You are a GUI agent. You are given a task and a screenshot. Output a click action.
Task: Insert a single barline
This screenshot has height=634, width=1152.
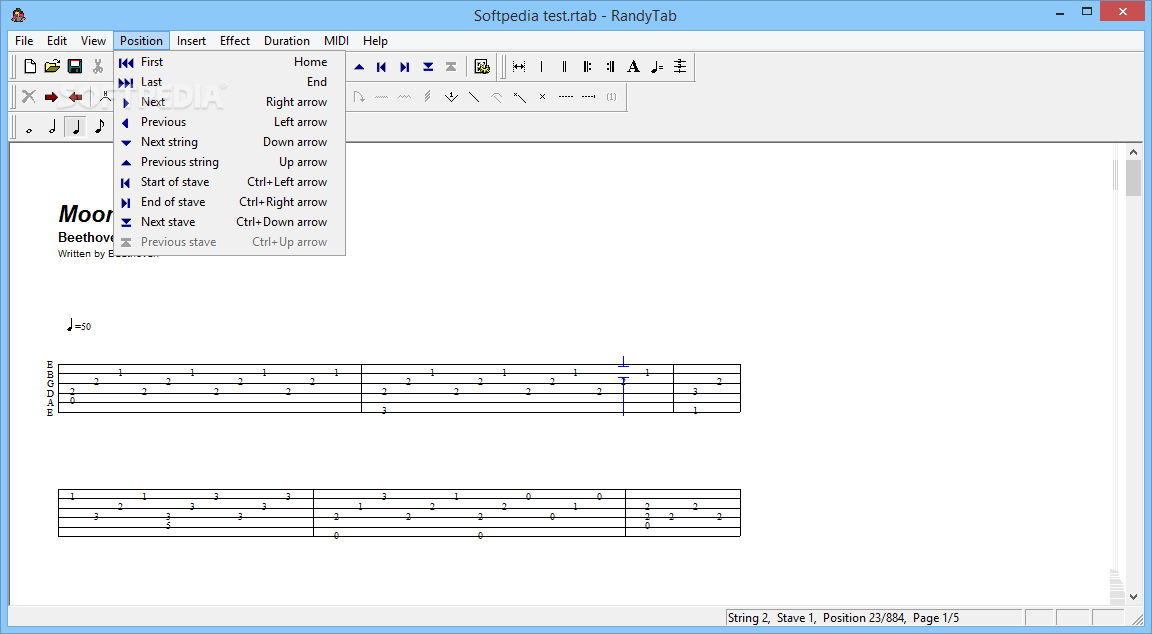[541, 67]
